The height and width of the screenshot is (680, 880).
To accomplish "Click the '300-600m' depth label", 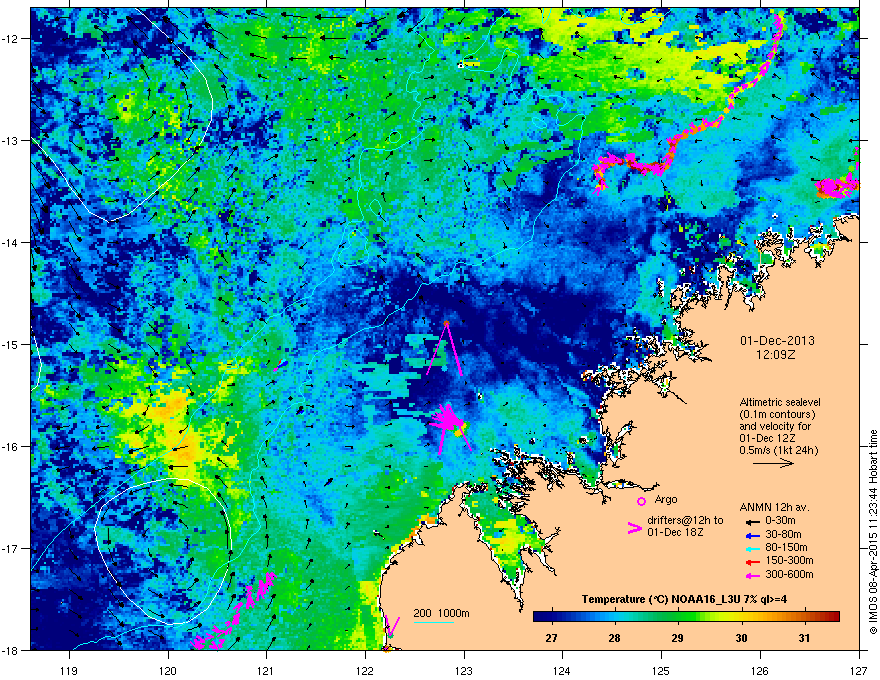I will coord(789,574).
